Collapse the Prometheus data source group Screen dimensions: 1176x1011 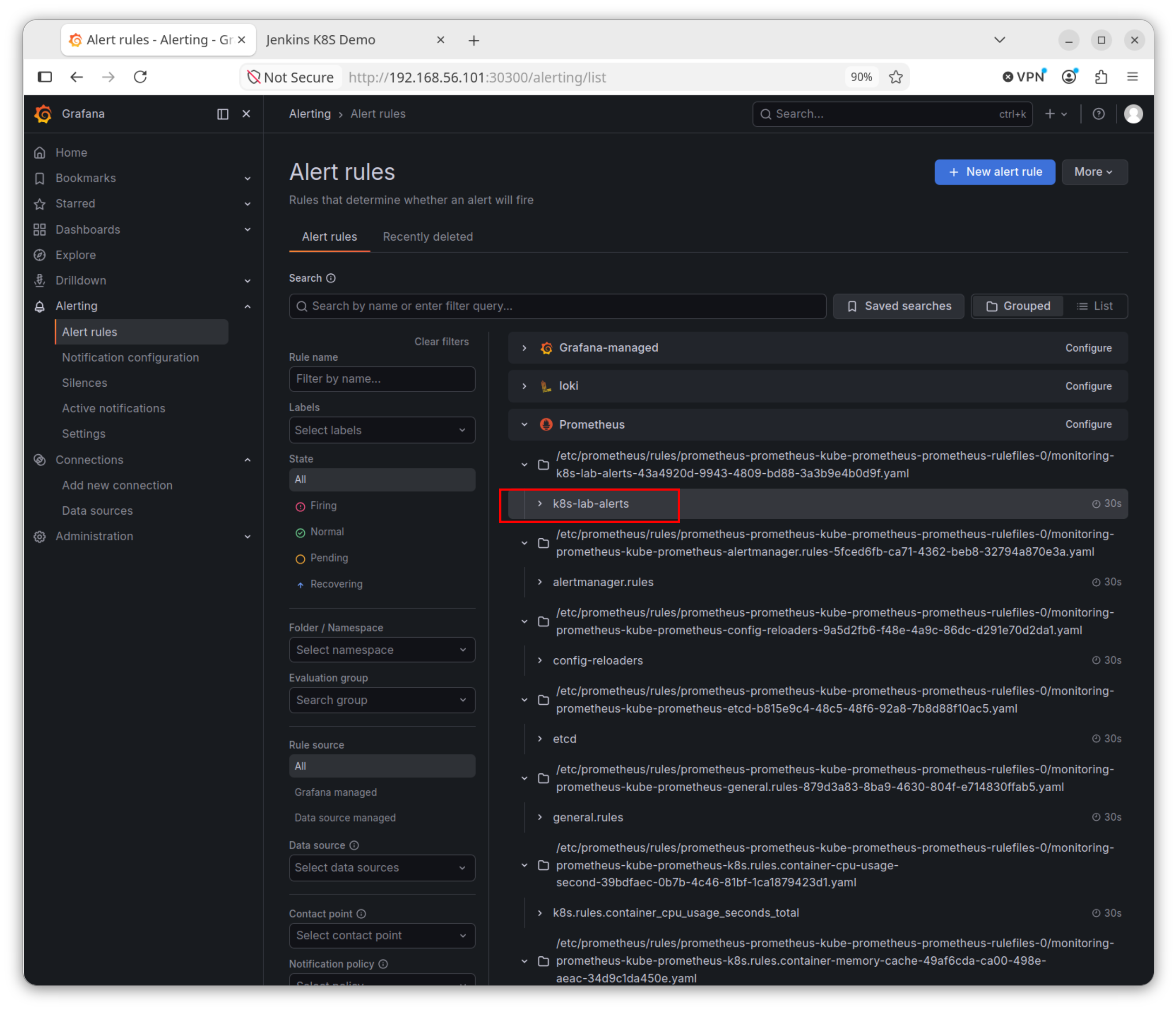524,425
